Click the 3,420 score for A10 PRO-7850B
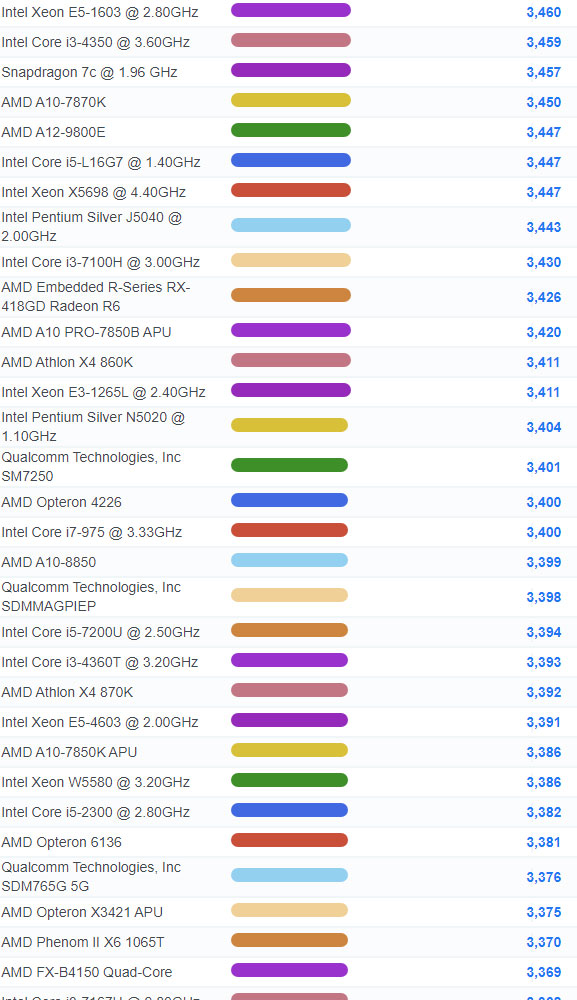The width and height of the screenshot is (577, 1000). pos(544,332)
